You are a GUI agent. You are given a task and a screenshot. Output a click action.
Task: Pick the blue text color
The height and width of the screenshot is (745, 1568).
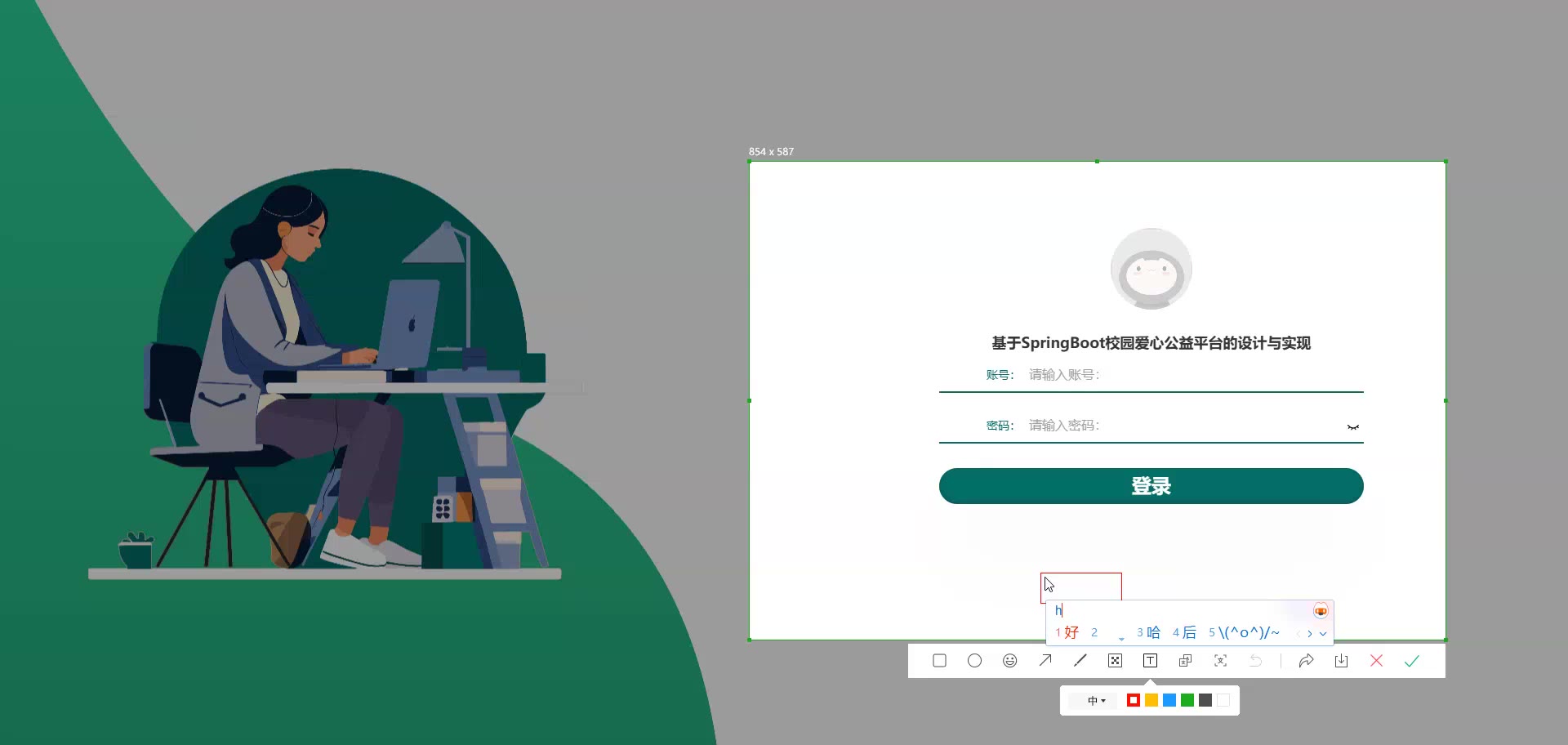point(1169,700)
